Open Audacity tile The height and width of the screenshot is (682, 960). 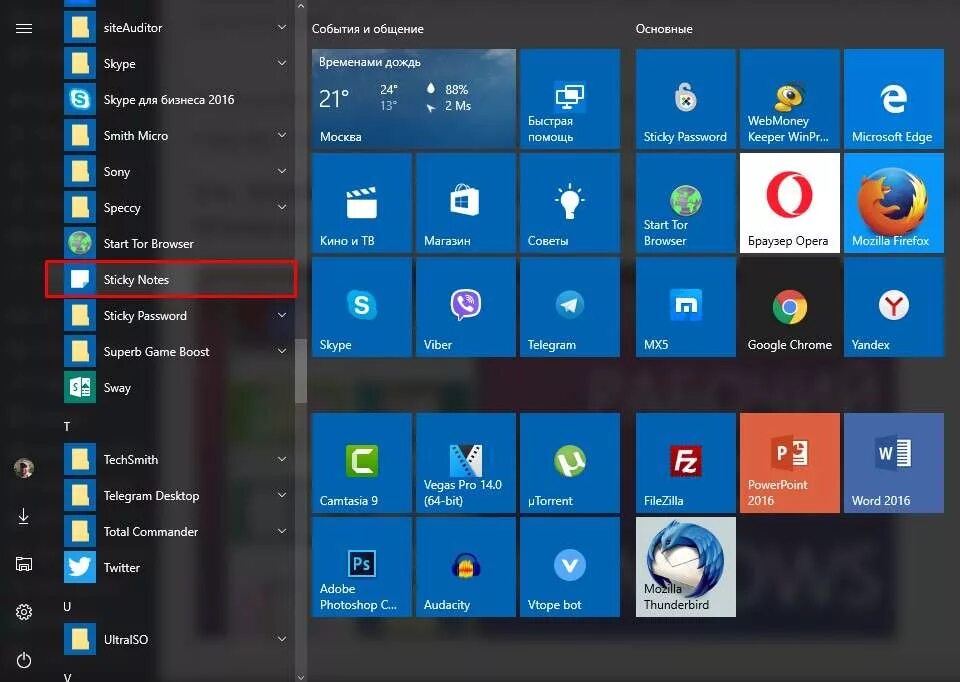[466, 567]
